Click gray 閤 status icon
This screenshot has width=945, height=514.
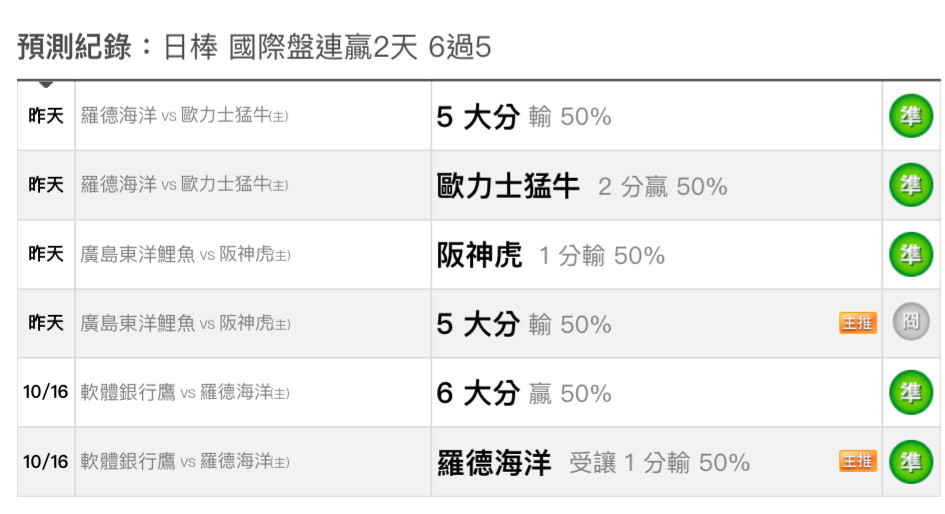click(911, 322)
